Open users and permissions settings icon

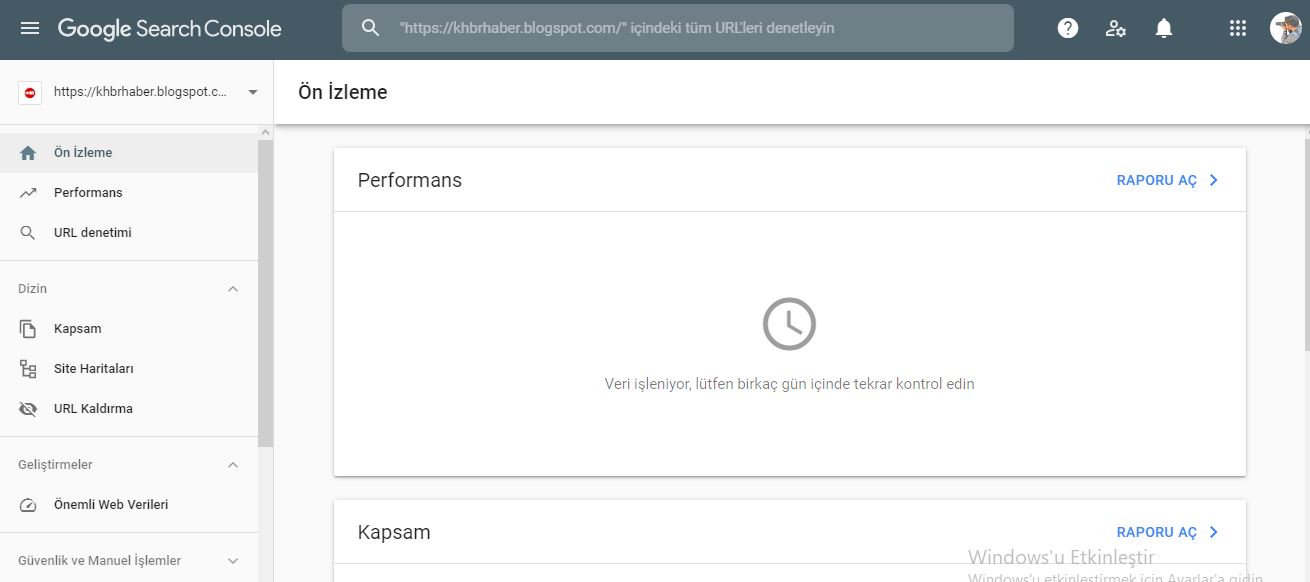(1116, 28)
